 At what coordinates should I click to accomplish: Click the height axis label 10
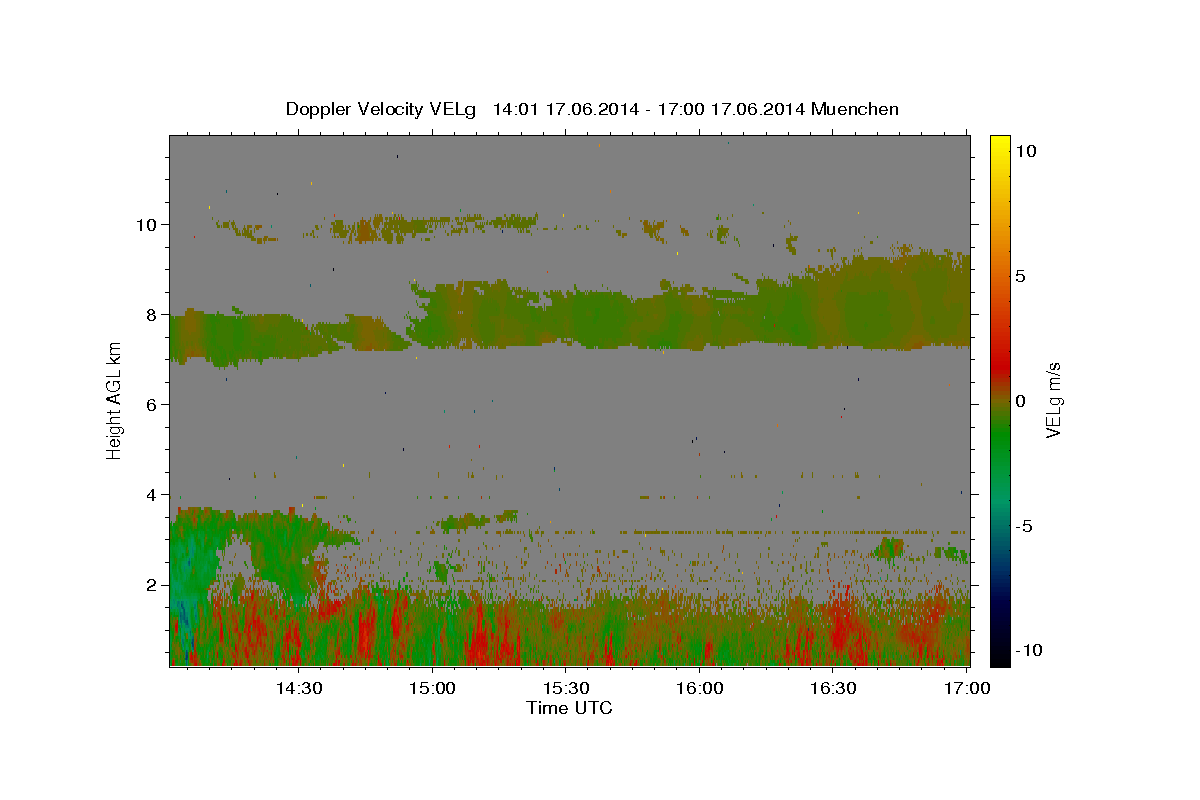pyautogui.click(x=145, y=224)
